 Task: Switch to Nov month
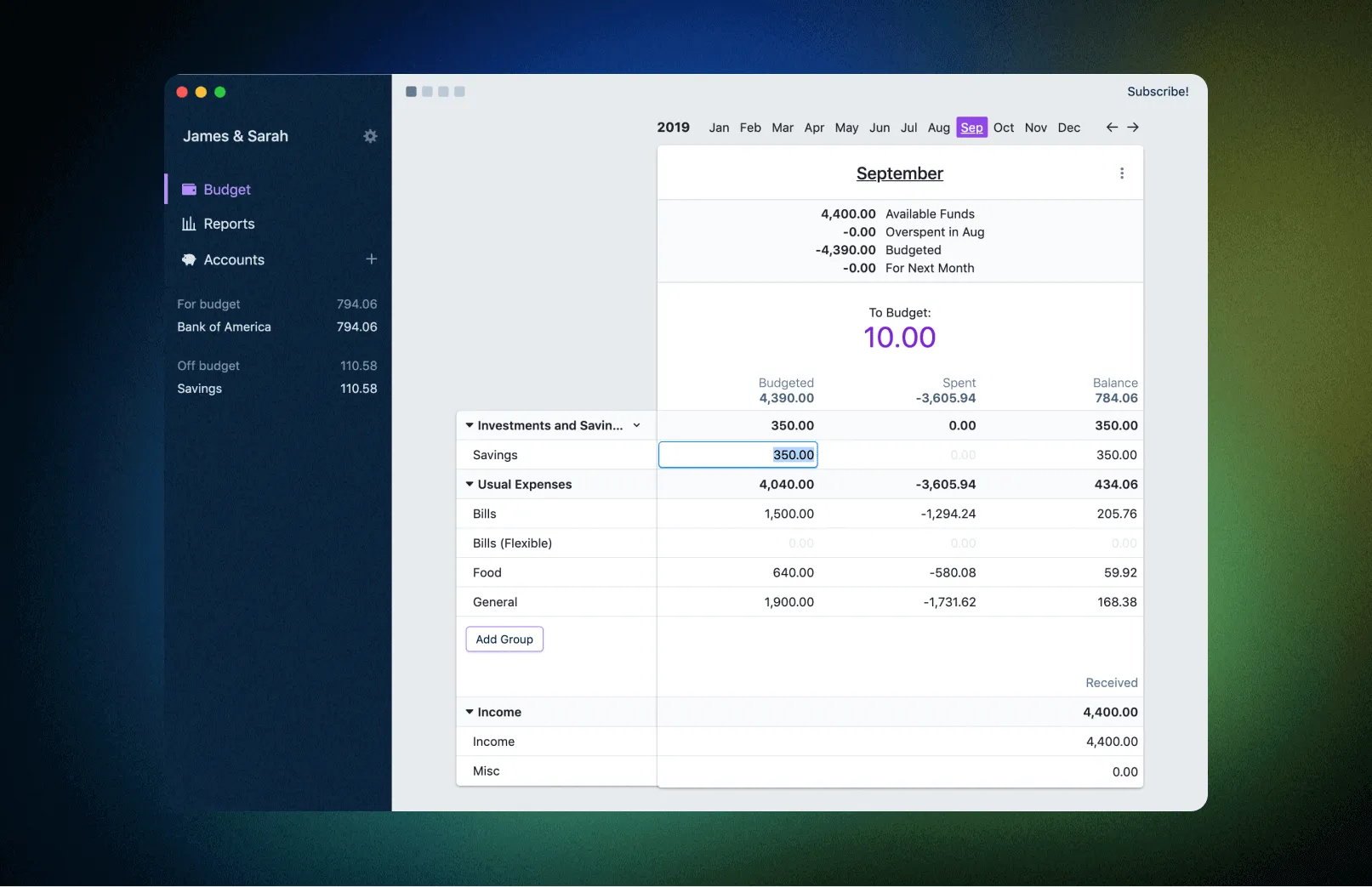[x=1036, y=128]
